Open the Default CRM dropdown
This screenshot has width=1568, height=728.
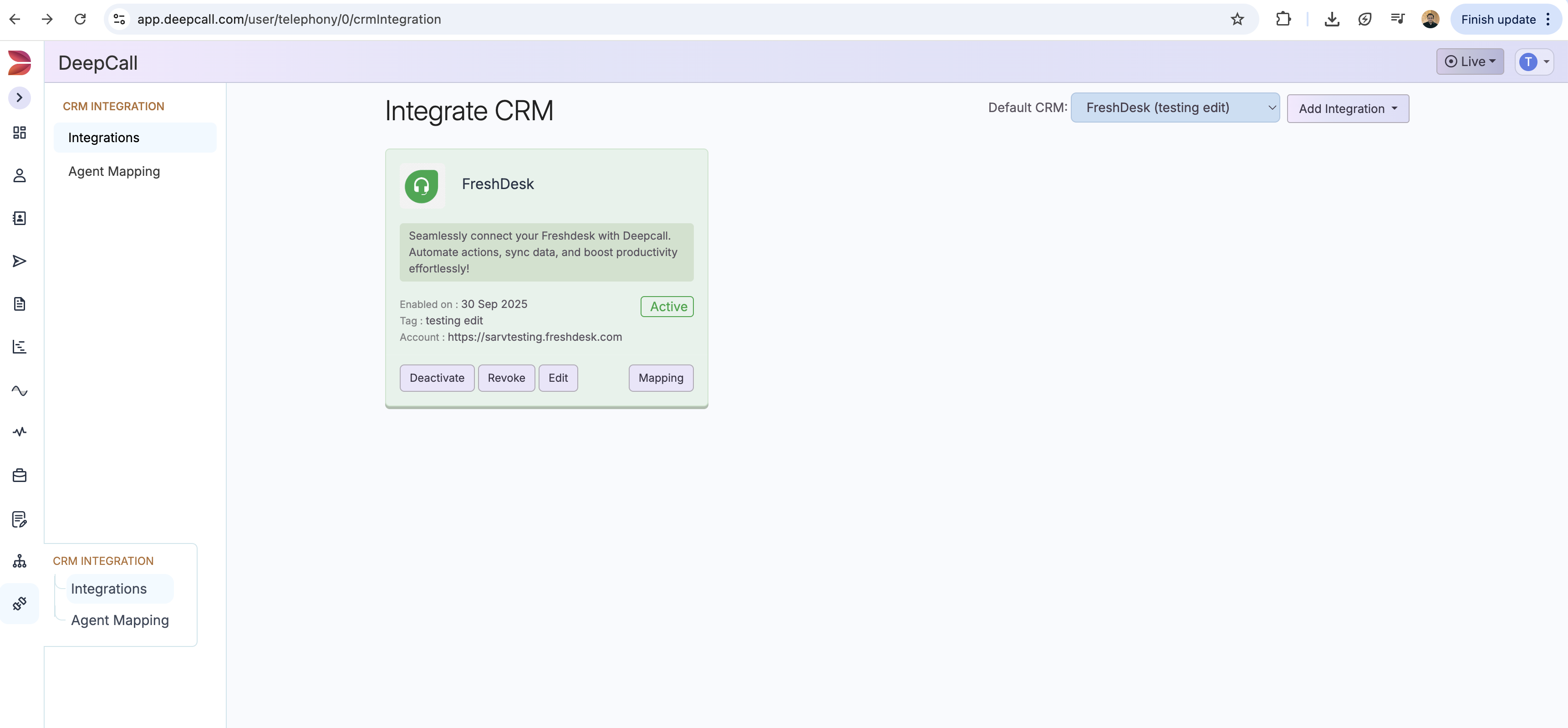[1175, 108]
